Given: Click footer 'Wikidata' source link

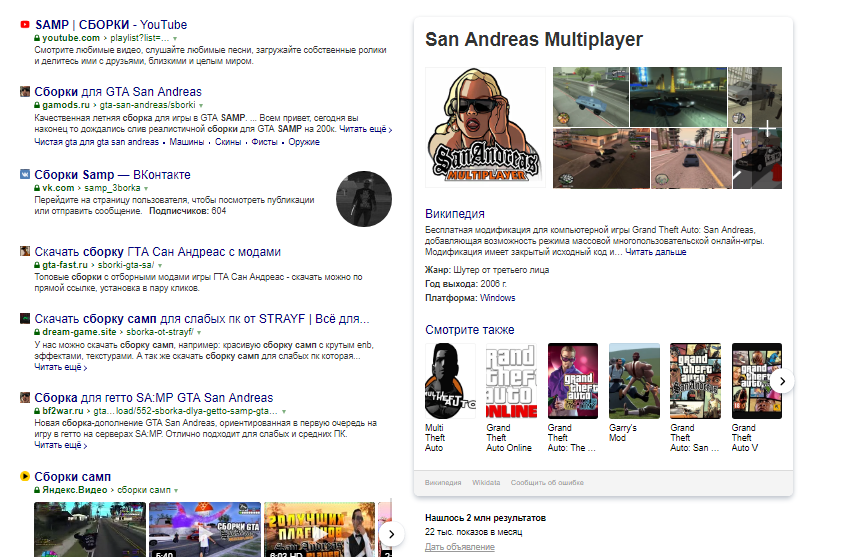Looking at the screenshot, I should 486,483.
